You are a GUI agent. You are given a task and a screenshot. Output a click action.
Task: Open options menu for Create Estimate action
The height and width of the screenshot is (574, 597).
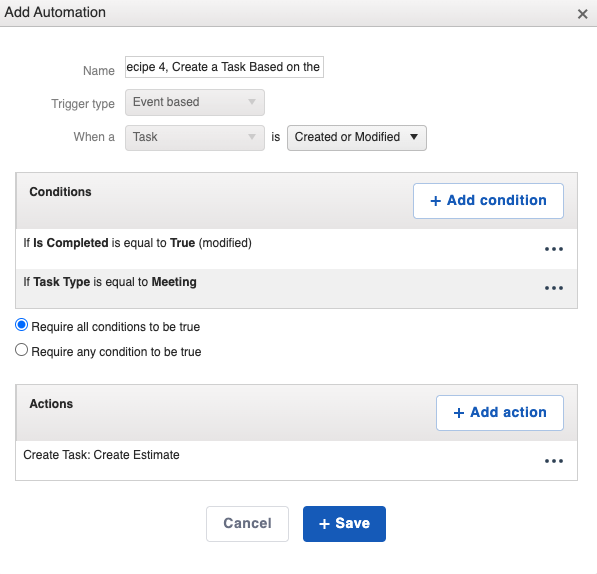[554, 461]
